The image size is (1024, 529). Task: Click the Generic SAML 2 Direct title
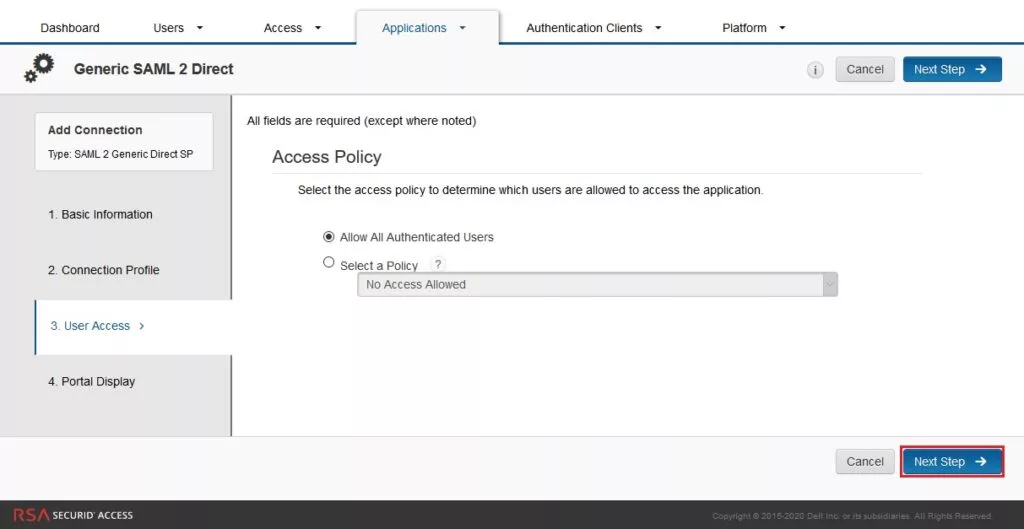153,69
